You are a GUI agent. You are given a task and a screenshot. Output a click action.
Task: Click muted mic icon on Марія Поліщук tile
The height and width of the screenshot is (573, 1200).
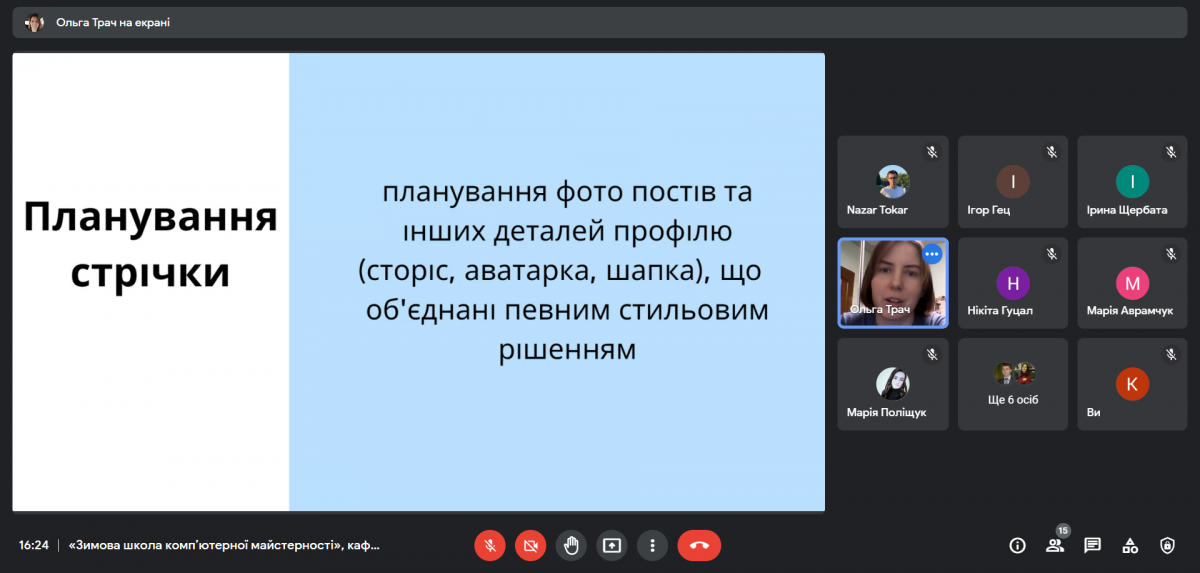(x=932, y=354)
